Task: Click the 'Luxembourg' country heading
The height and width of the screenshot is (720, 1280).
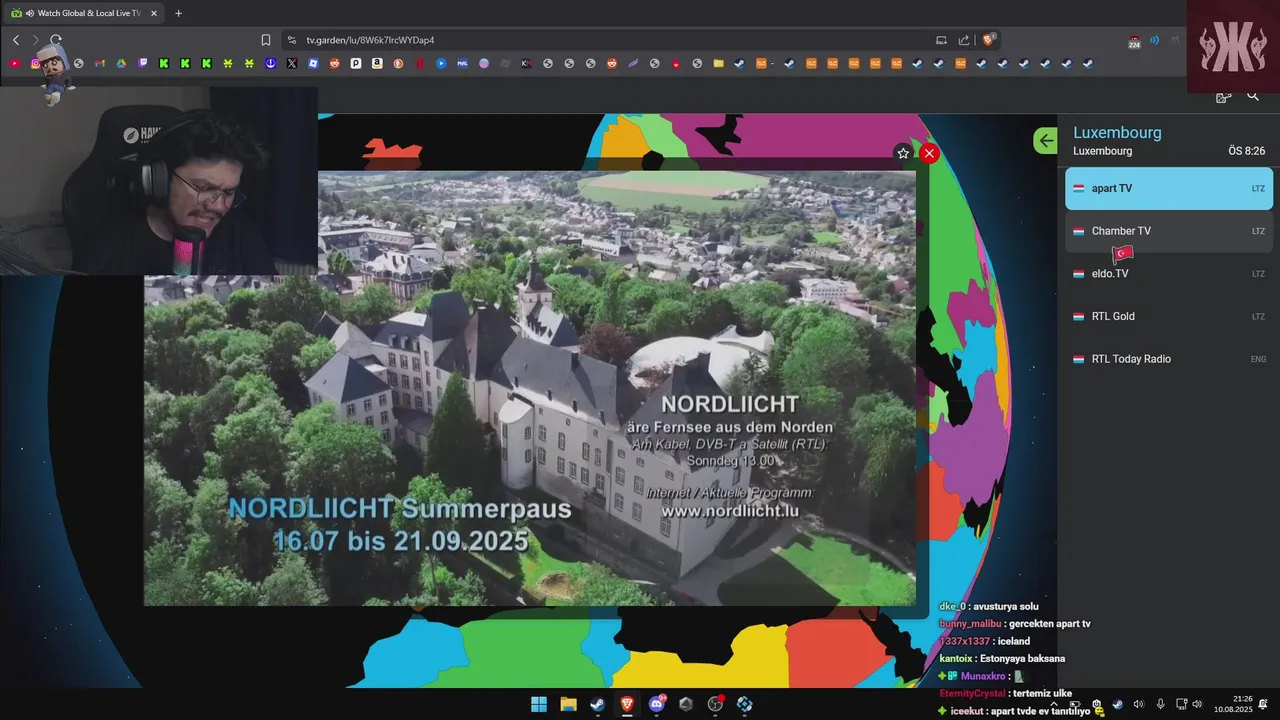Action: click(x=1117, y=132)
